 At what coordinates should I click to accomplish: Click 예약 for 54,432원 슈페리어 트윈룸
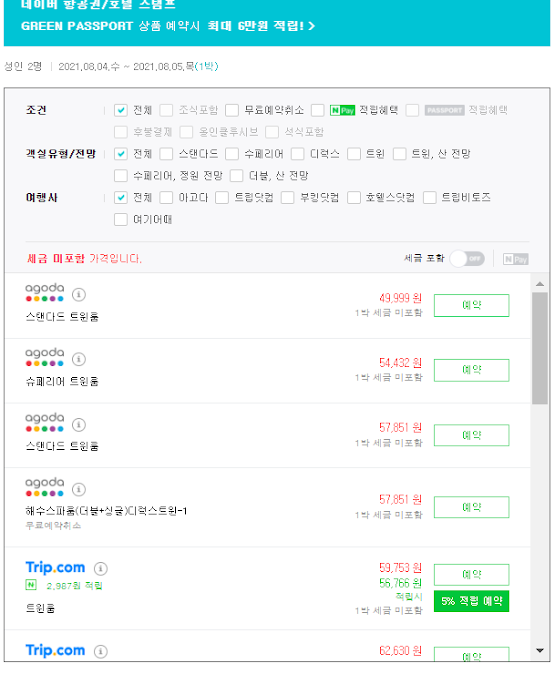pos(472,370)
